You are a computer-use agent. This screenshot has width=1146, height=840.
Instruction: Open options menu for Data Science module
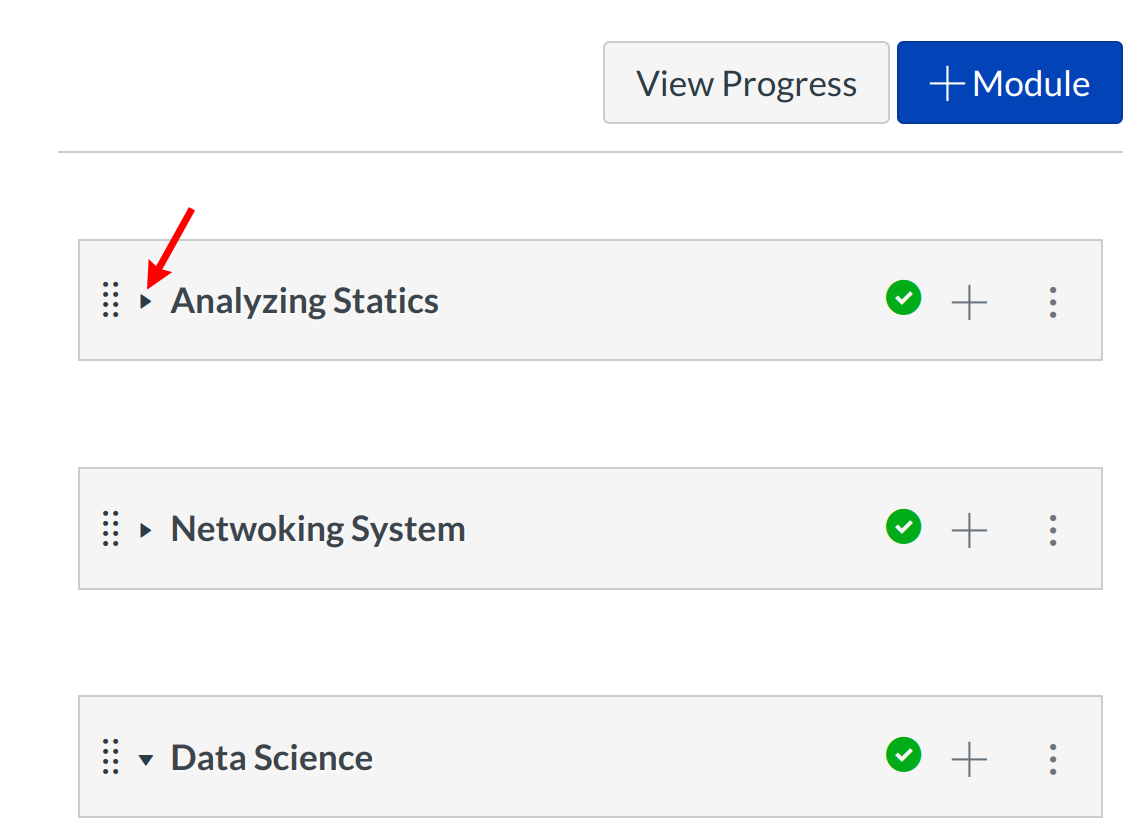pos(1053,759)
